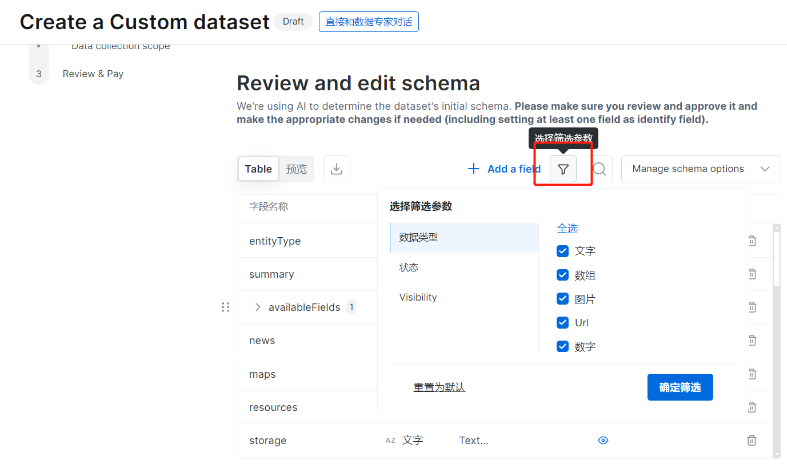Uncheck the 数组 data type checkbox
787x474 pixels.
point(563,275)
